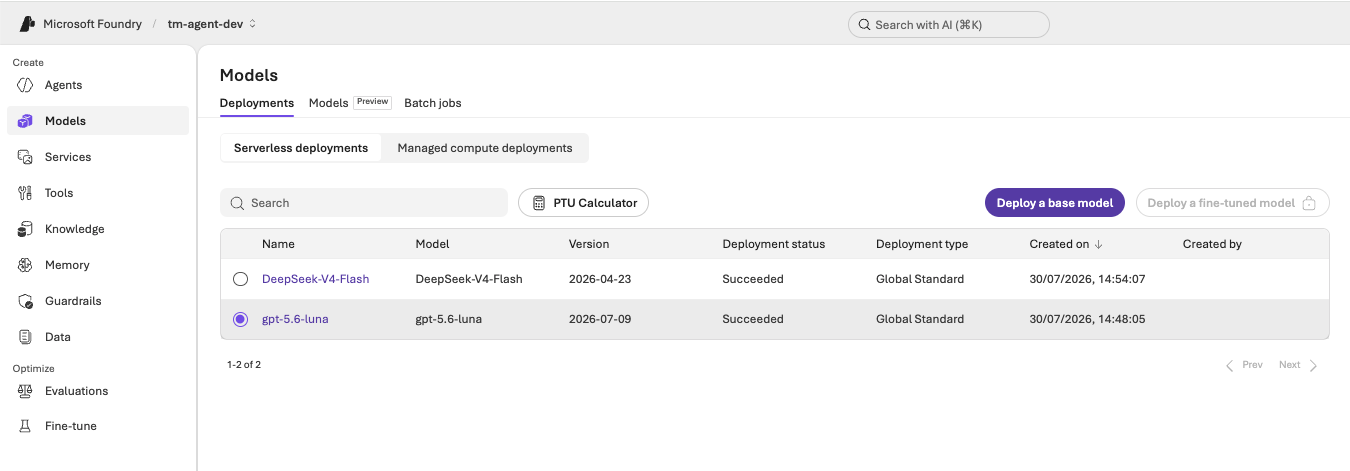1350x471 pixels.
Task: Click the Fine-tune flask icon
Action: point(26,426)
